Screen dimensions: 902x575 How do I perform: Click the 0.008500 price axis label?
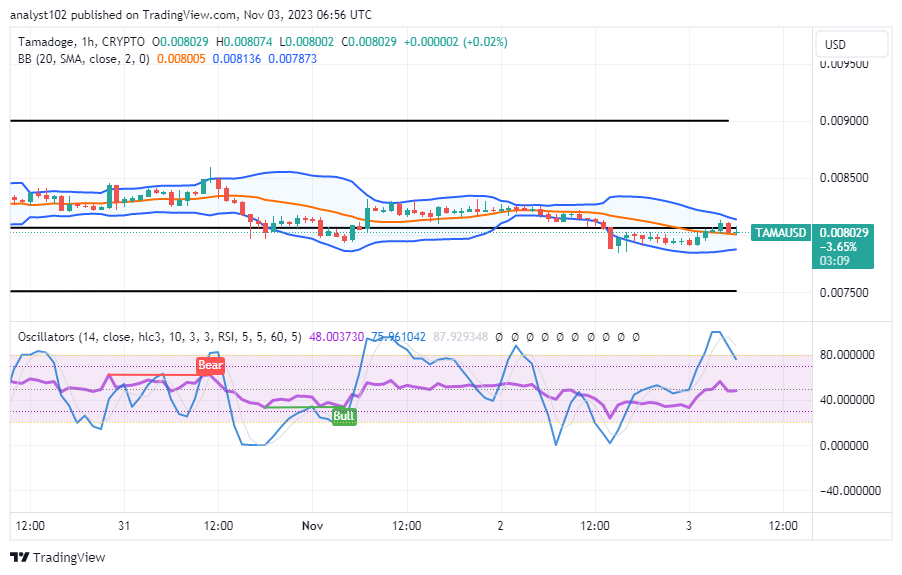click(844, 178)
